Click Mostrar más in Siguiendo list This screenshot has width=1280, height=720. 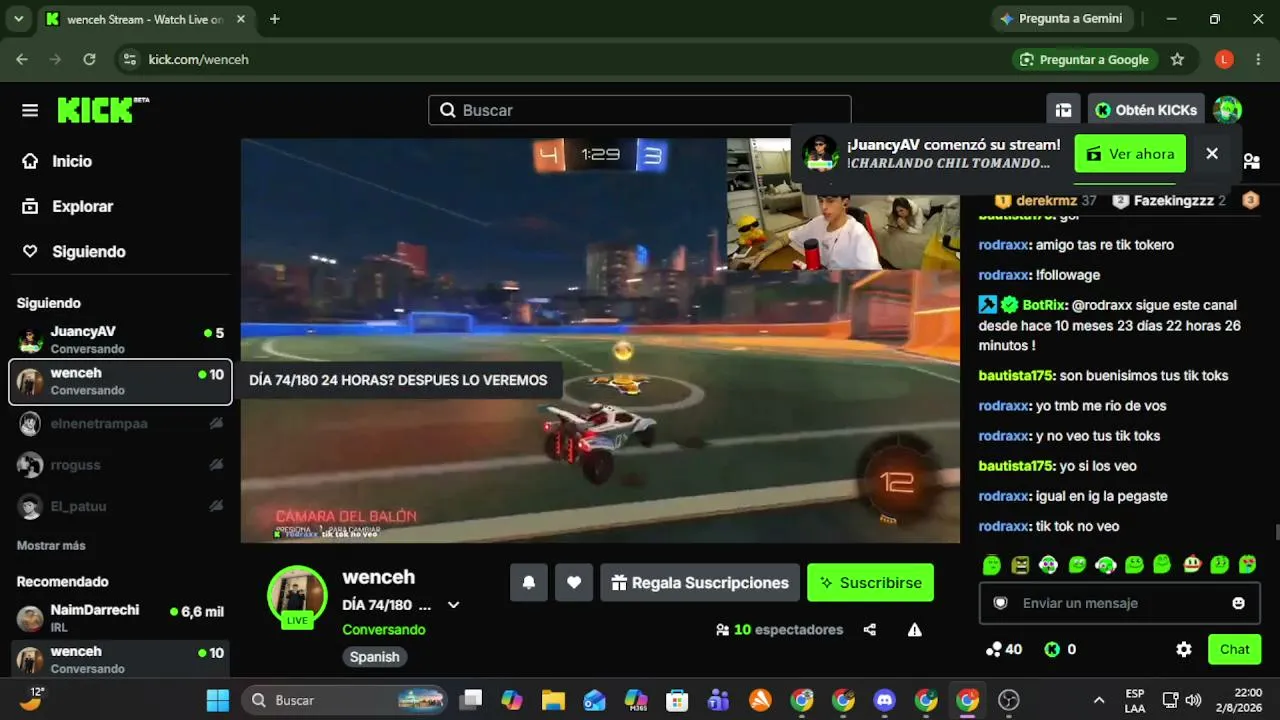click(51, 546)
